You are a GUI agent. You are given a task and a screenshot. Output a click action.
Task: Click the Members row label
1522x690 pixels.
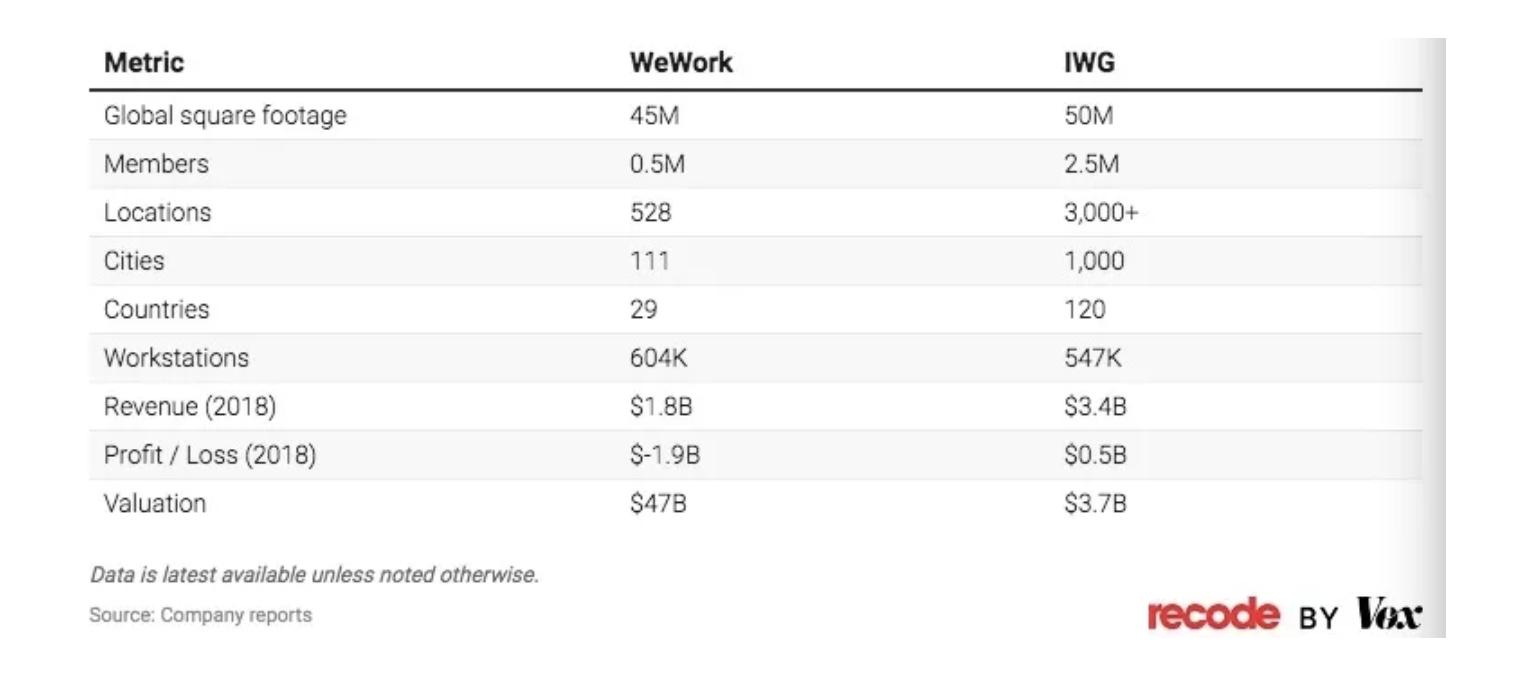coord(156,164)
